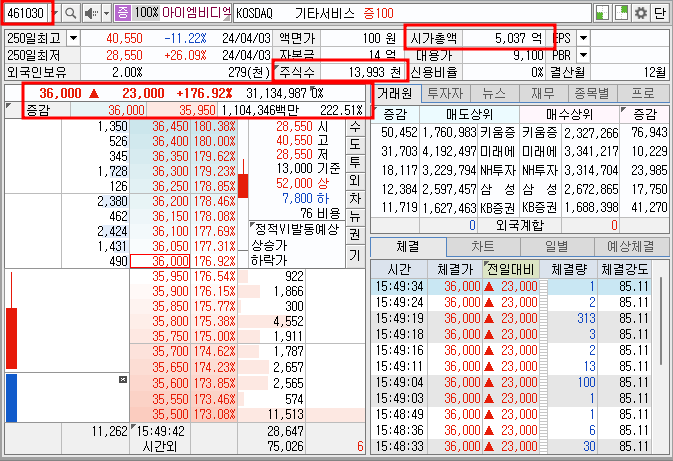Click the speaker sound alert icon
Image resolution: width=673 pixels, height=461 pixels.
(91, 13)
